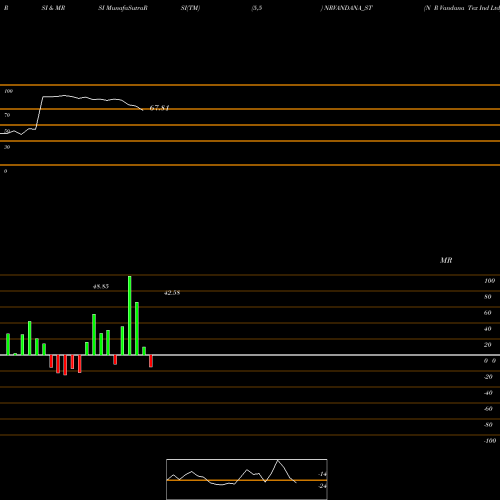Click the -24 label in mini chart

(x=322, y=486)
